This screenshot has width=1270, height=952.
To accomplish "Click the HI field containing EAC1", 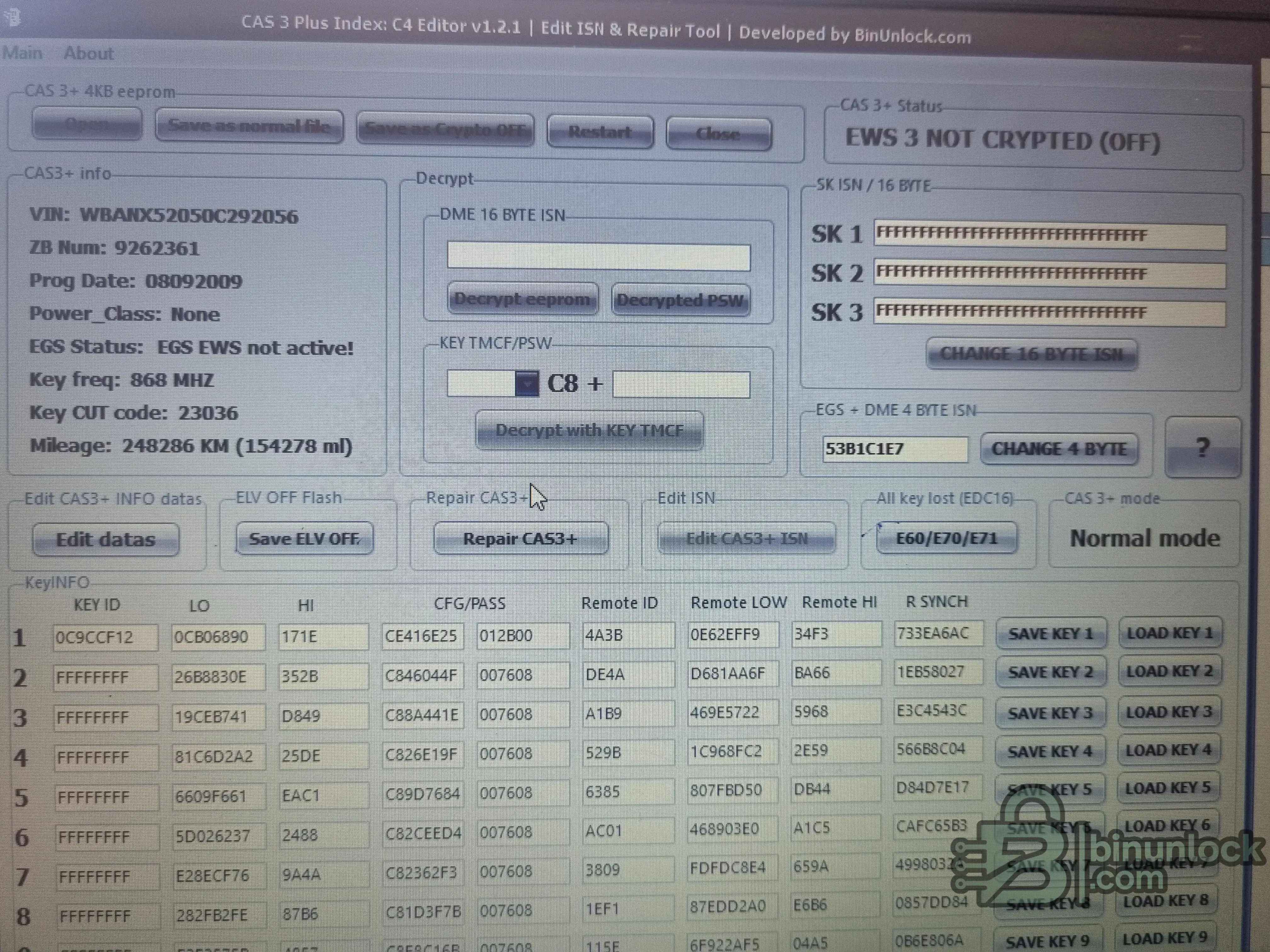I will 324,795.
